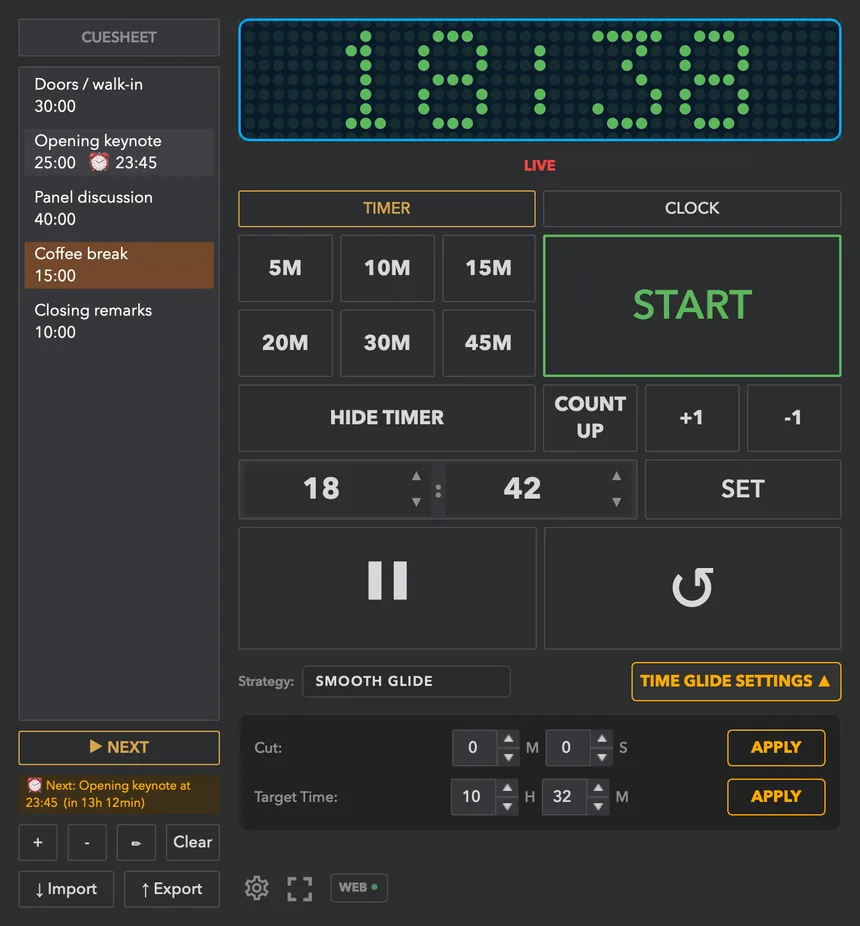The image size is (860, 926).
Task: Click the LED timer display
Action: pos(540,80)
